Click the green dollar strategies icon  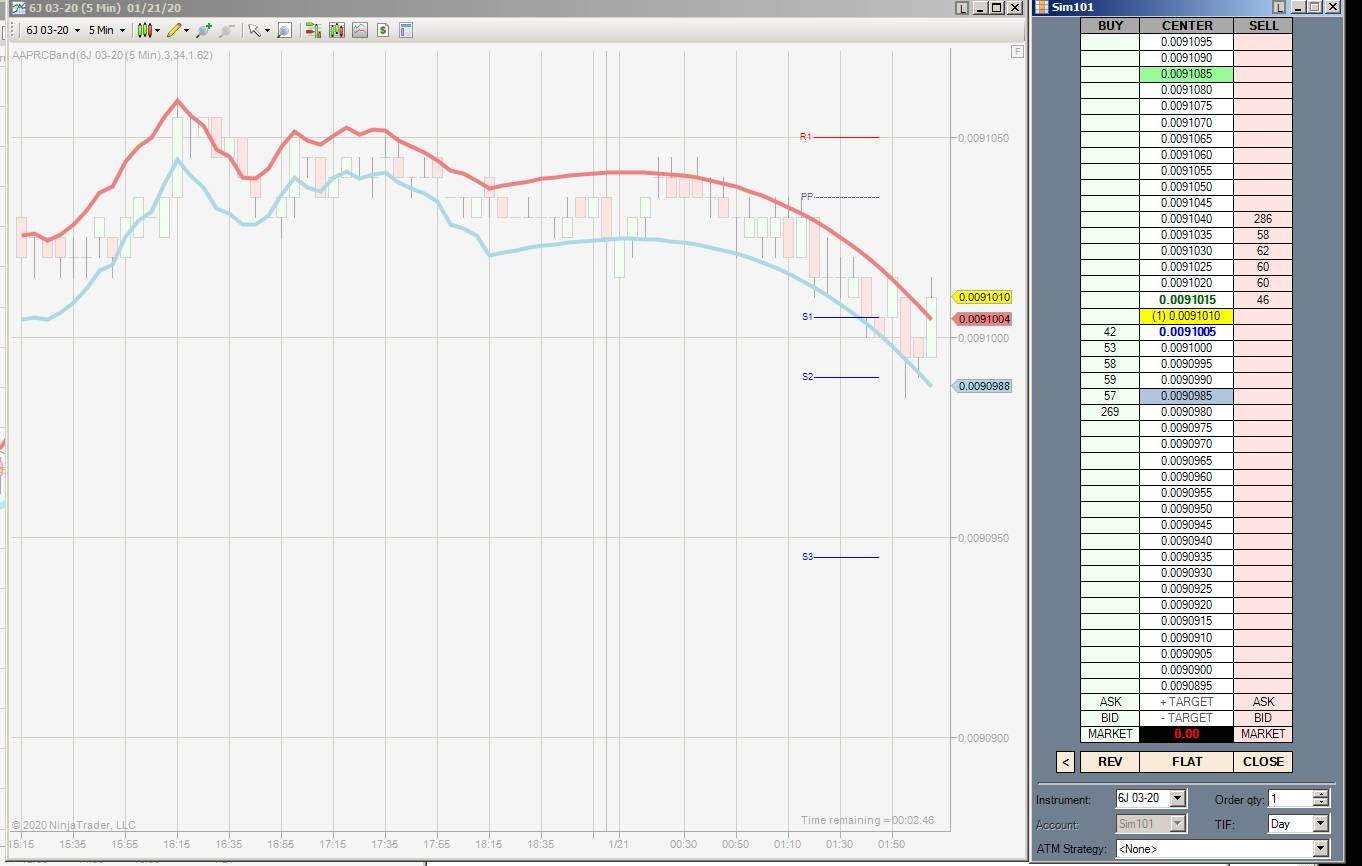click(383, 30)
